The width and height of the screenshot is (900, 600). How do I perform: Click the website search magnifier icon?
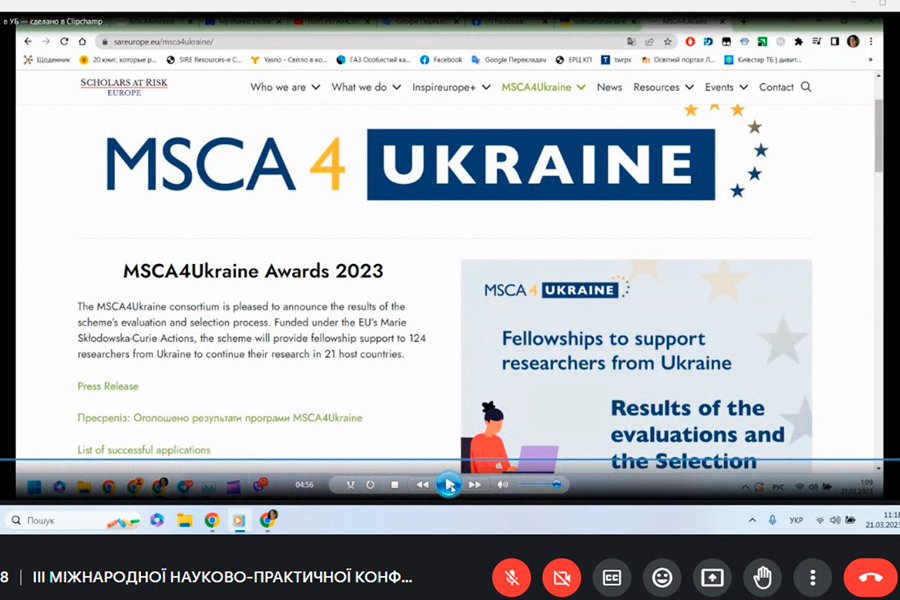(x=806, y=87)
